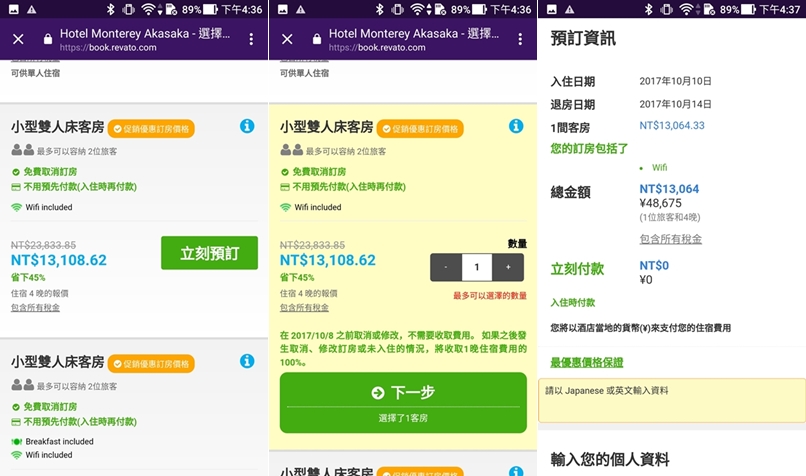This screenshot has width=806, height=476.
Task: Click the total NT$13,064 amount
Action: point(669,189)
